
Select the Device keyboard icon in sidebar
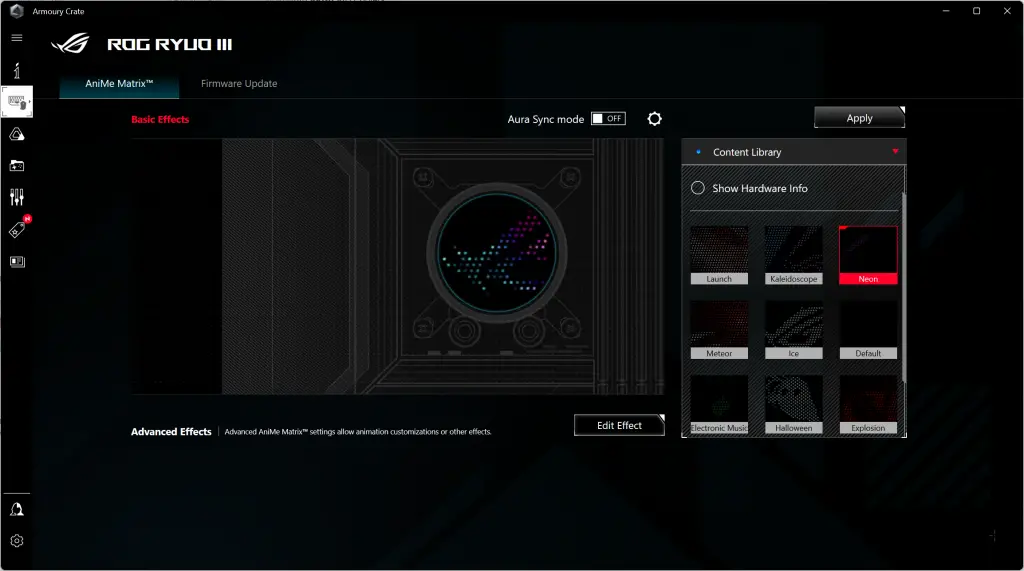click(17, 102)
